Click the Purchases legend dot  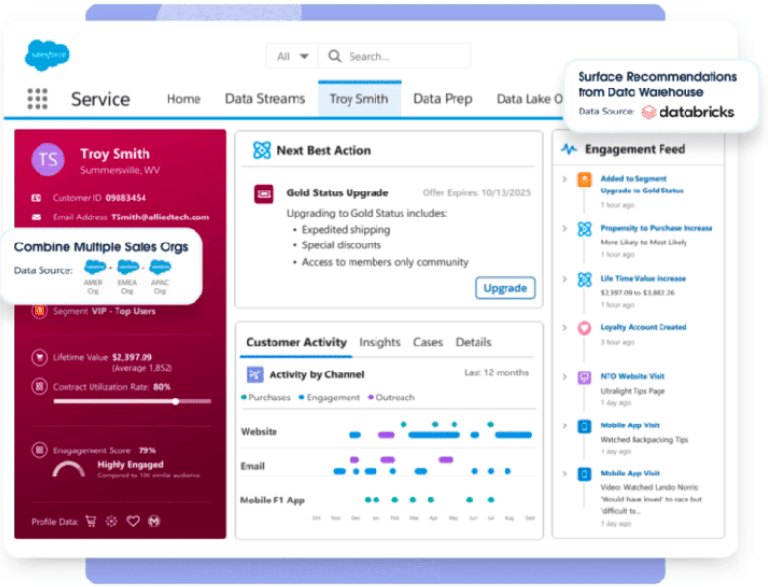[243, 397]
